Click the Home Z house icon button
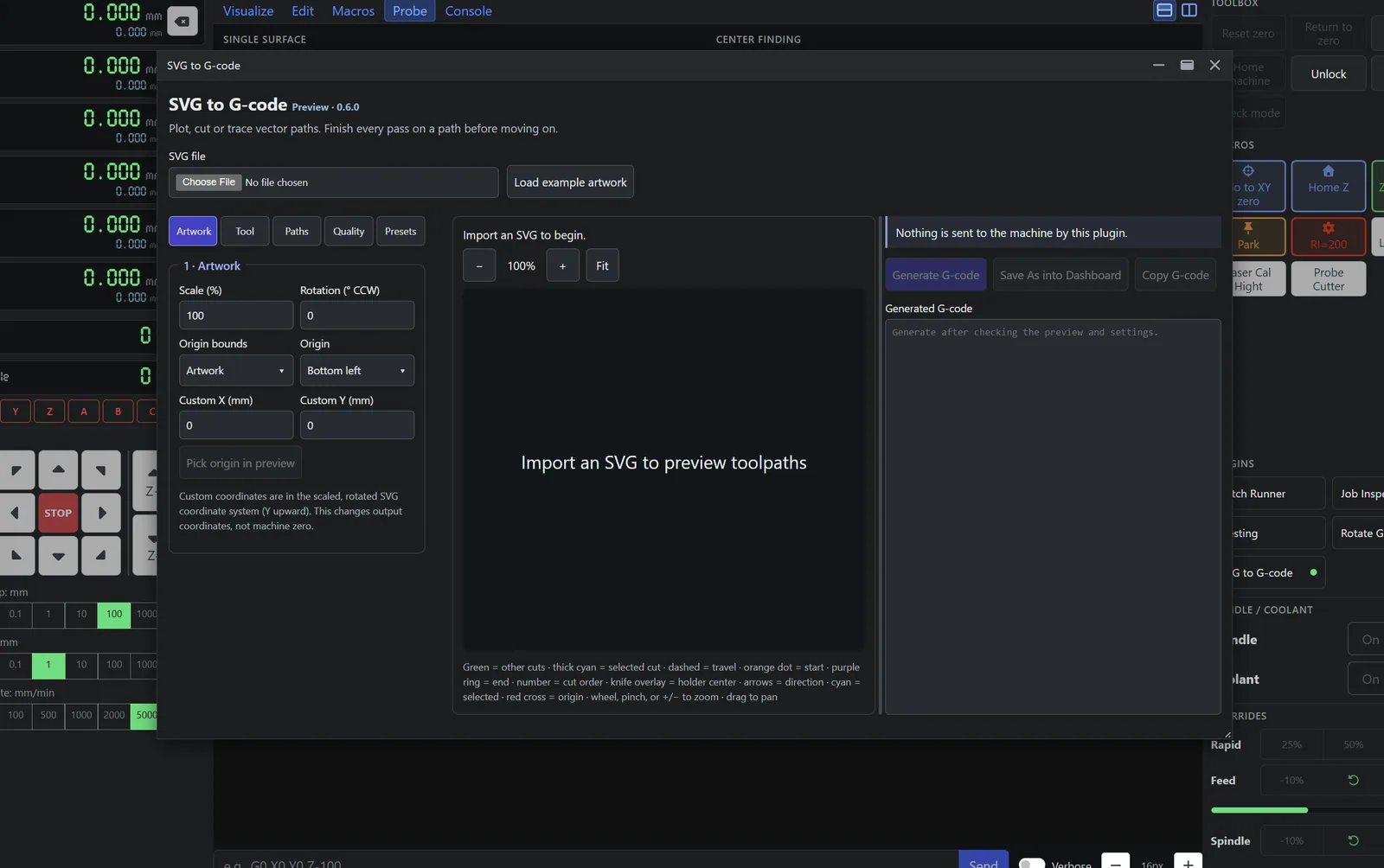This screenshot has width=1384, height=868. tap(1329, 186)
